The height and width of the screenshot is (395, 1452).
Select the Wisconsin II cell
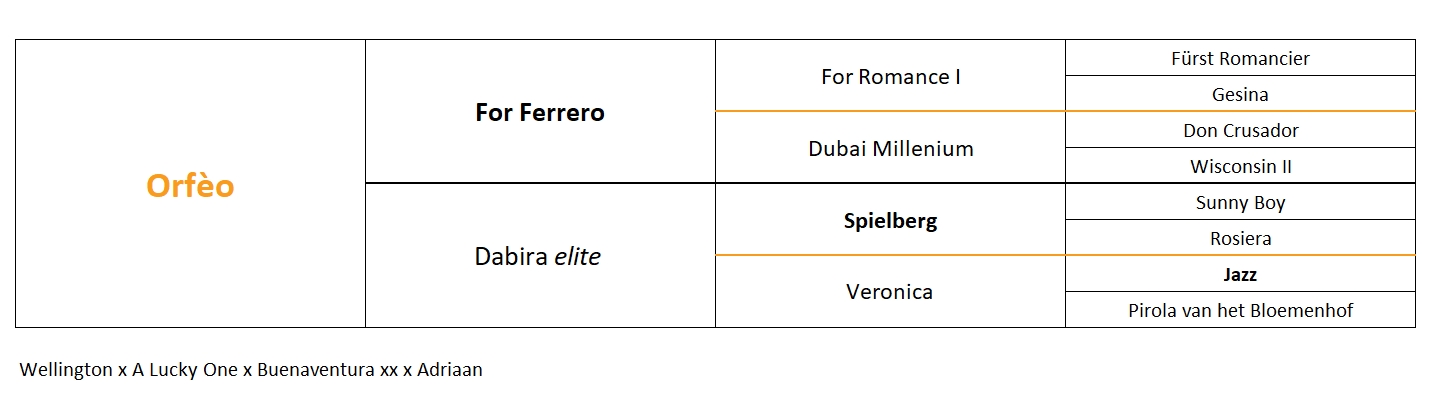1240,166
